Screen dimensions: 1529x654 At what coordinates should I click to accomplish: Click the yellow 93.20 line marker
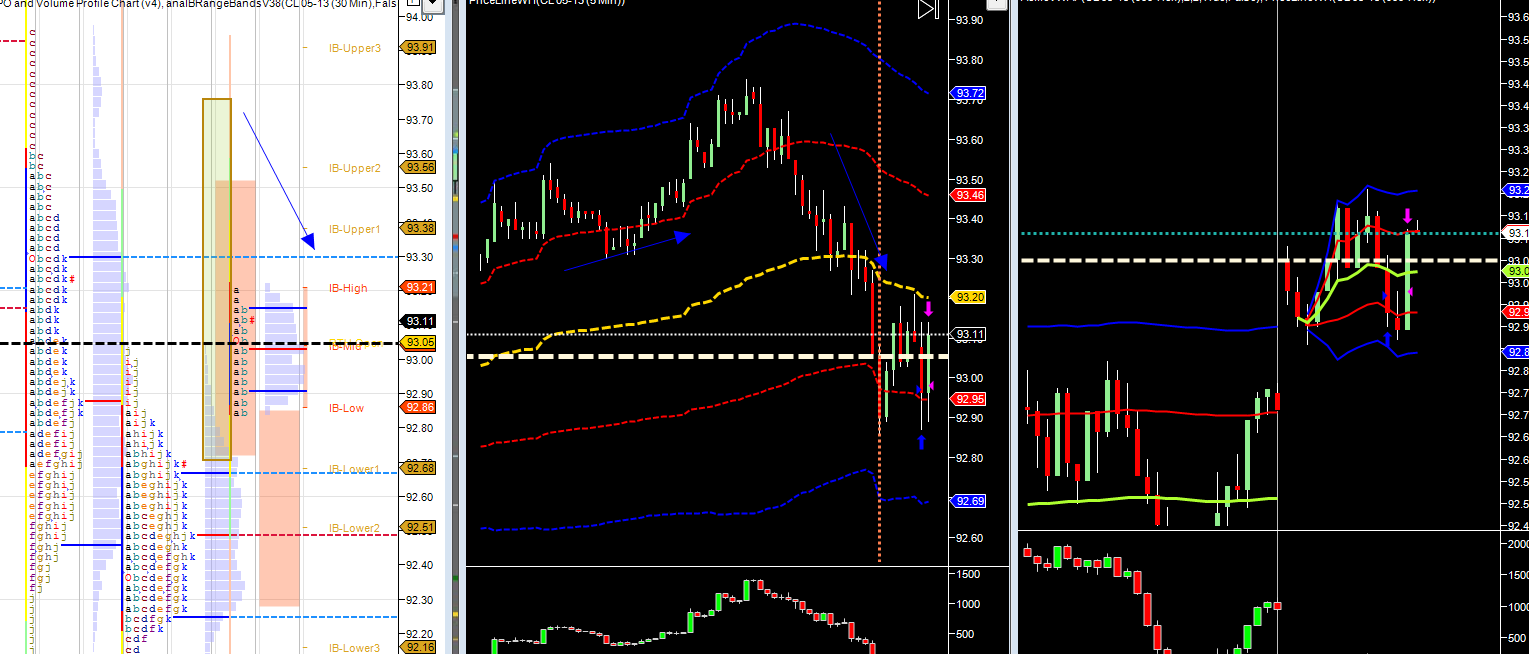968,297
